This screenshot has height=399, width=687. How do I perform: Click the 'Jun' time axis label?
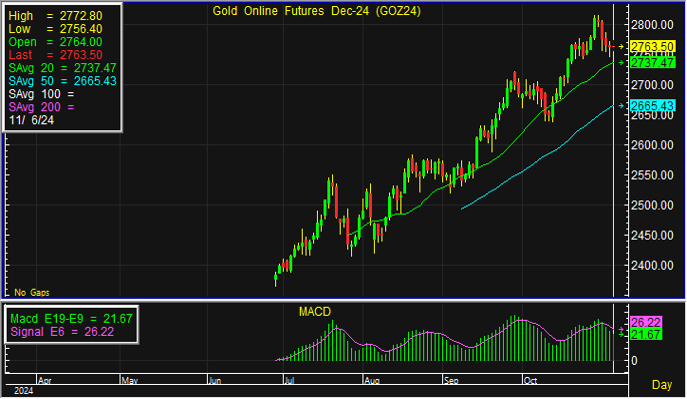pyautogui.click(x=215, y=381)
